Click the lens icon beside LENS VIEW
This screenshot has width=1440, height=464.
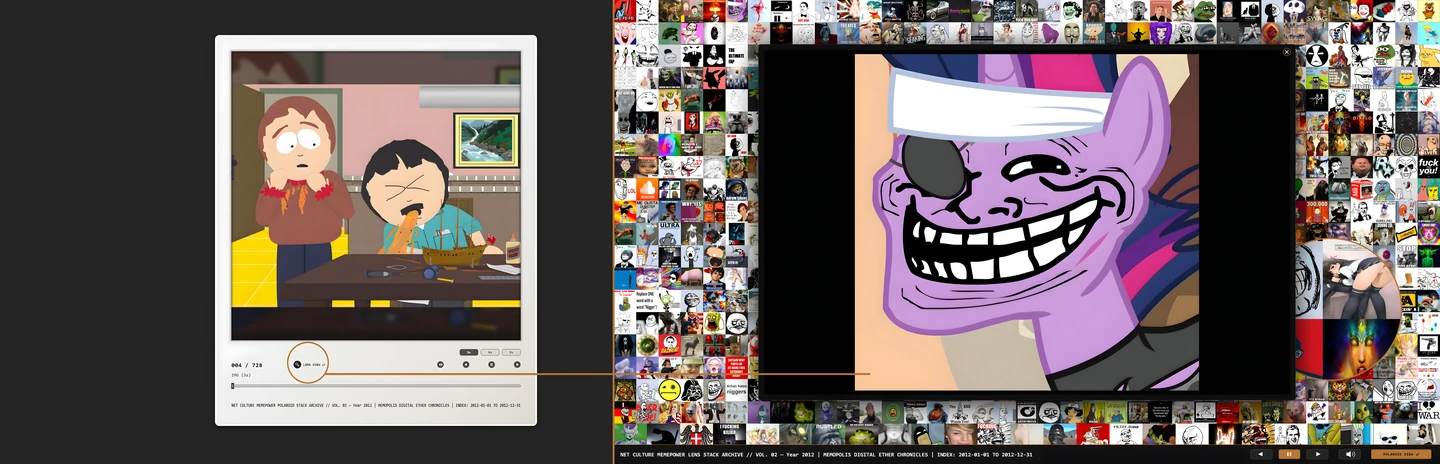(x=297, y=364)
